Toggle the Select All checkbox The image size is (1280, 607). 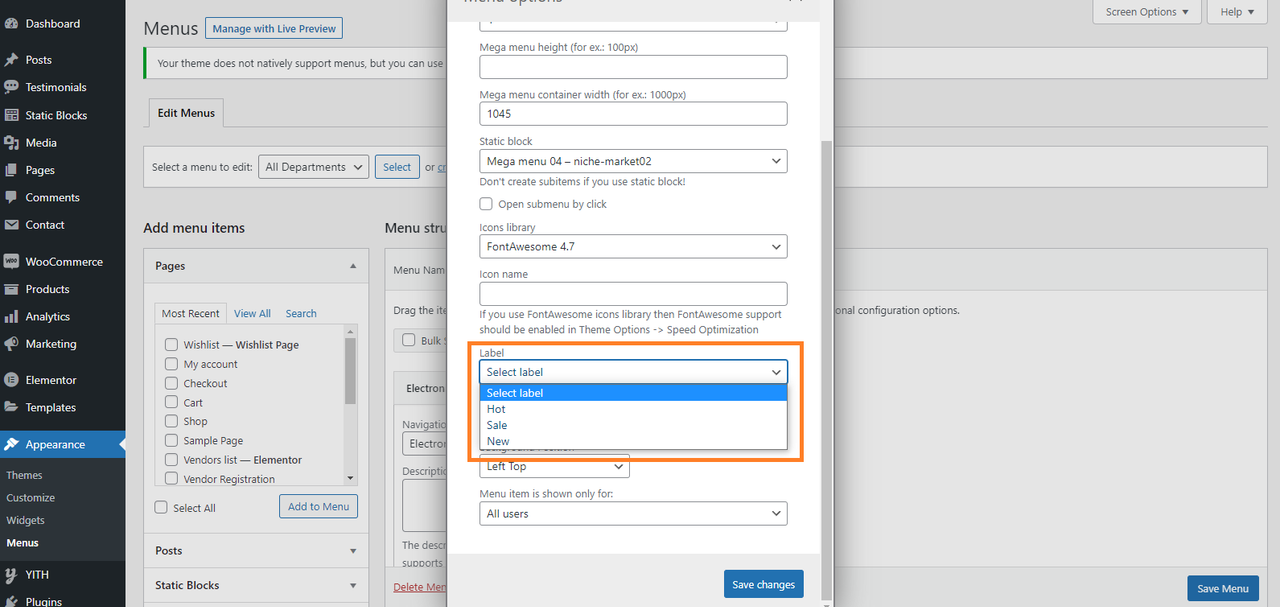click(x=161, y=508)
